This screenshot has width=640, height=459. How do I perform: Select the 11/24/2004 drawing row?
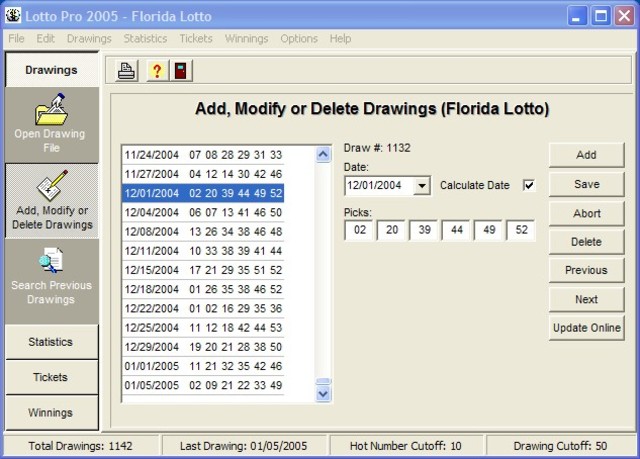203,155
